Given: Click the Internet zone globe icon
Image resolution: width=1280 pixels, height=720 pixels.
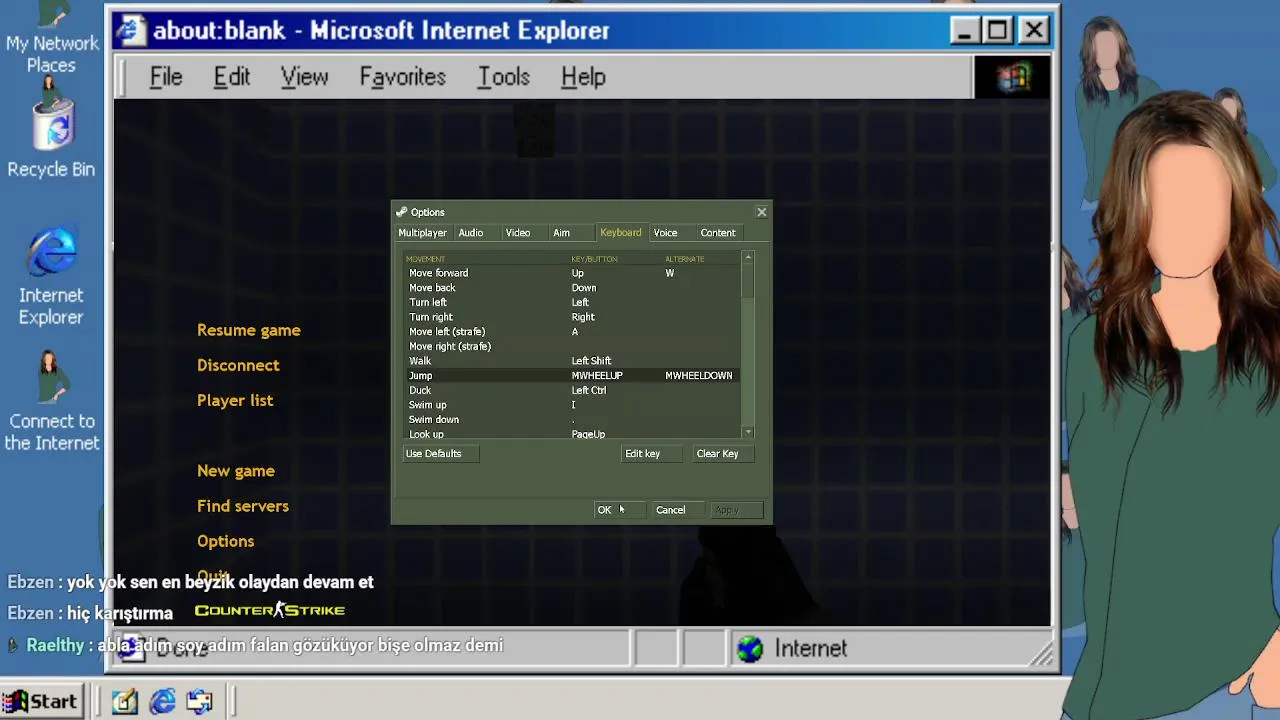Looking at the screenshot, I should pos(750,648).
